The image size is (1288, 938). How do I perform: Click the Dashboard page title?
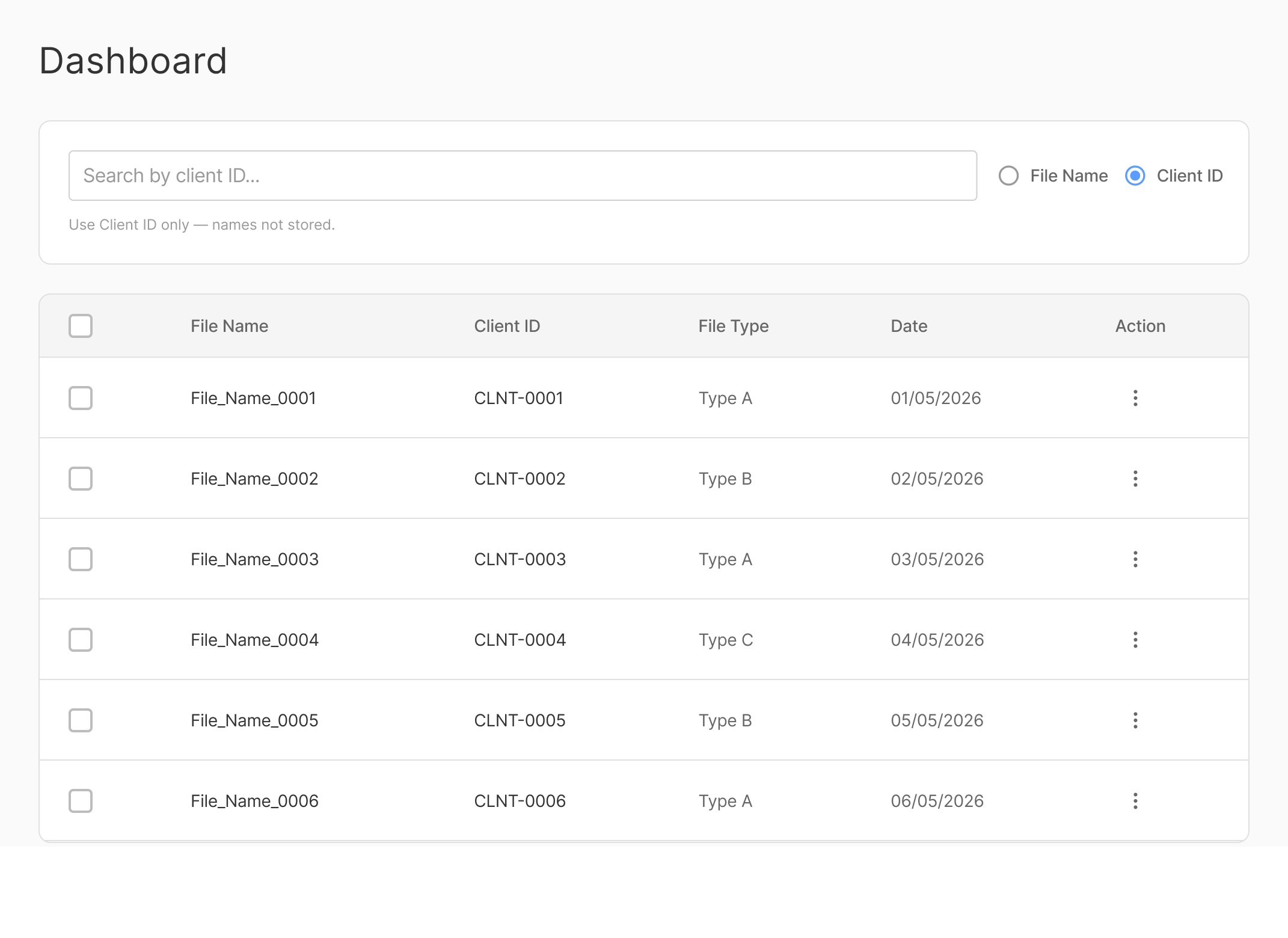click(x=133, y=61)
